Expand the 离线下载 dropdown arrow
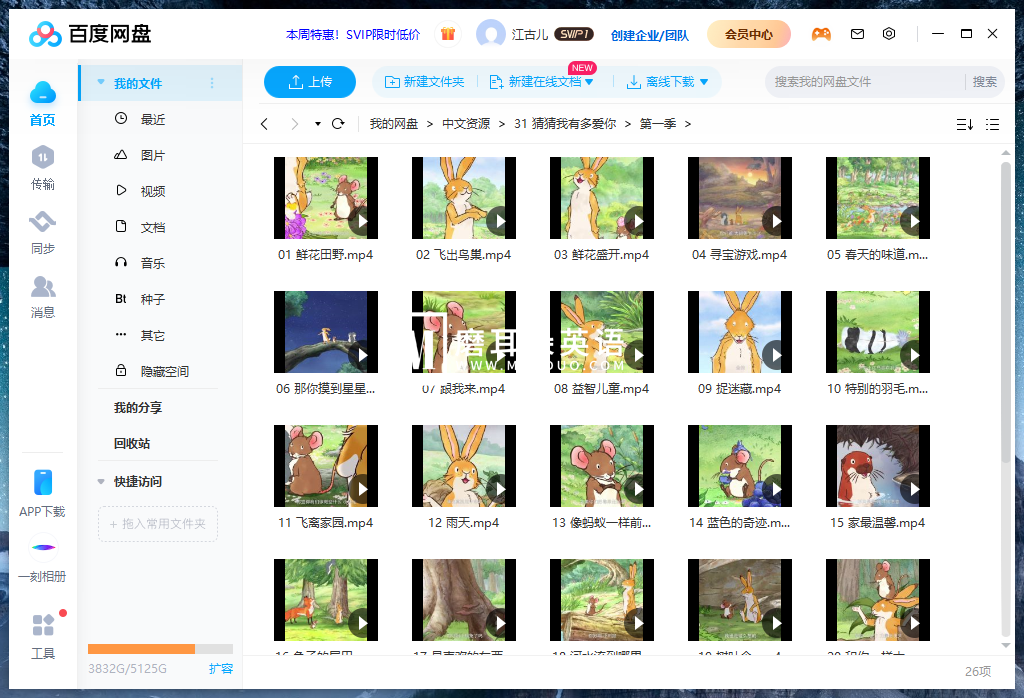Viewport: 1024px width, 698px height. point(704,82)
